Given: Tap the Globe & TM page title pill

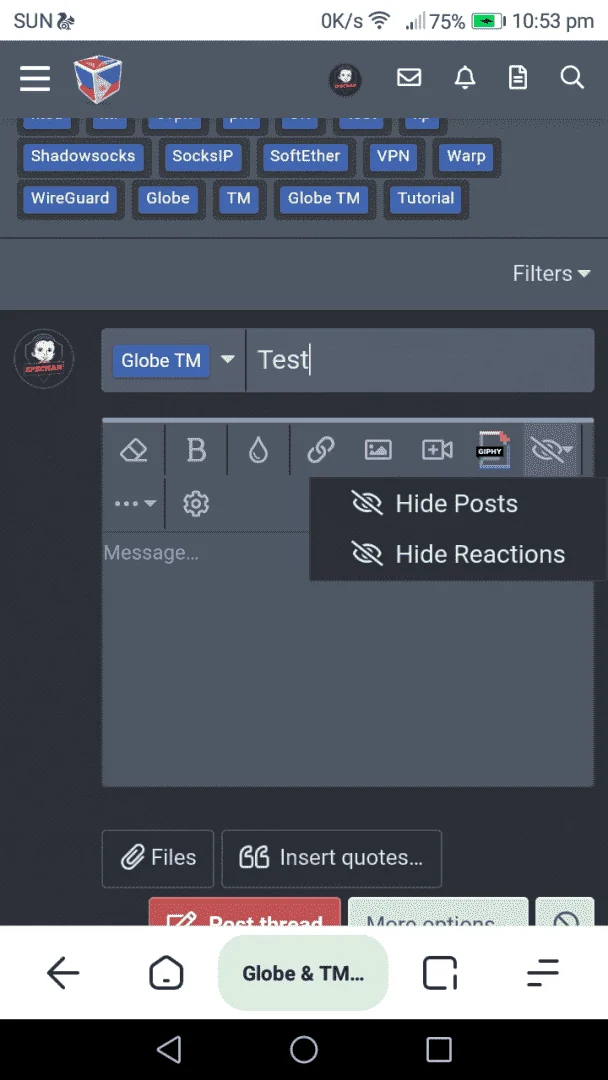Looking at the screenshot, I should tap(303, 973).
